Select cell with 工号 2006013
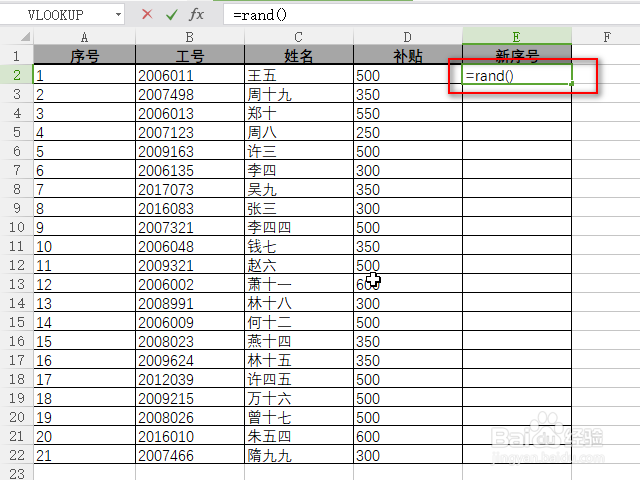Screen dimensions: 640x480 pyautogui.click(x=190, y=113)
